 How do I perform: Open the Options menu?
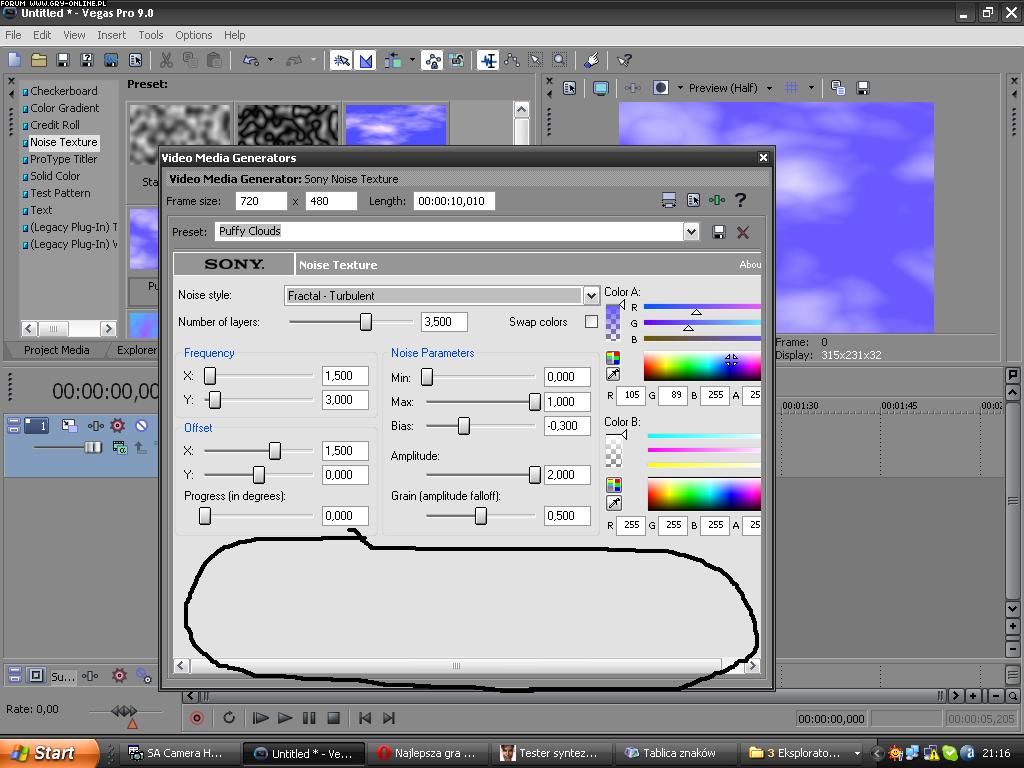(x=194, y=35)
